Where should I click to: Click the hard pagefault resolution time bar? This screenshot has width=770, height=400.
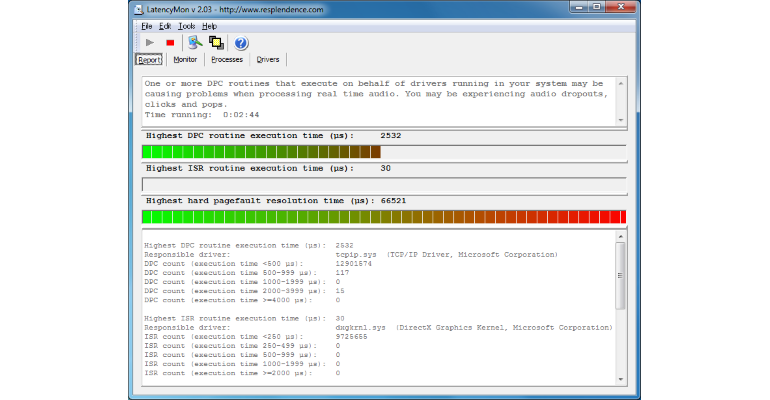point(384,217)
